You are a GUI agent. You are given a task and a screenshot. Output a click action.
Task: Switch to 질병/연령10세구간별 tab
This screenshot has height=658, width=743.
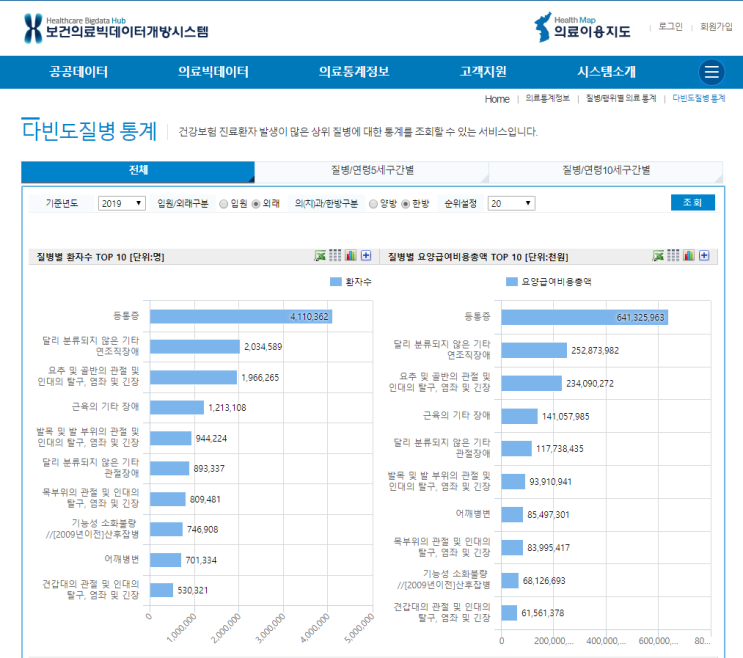(606, 171)
